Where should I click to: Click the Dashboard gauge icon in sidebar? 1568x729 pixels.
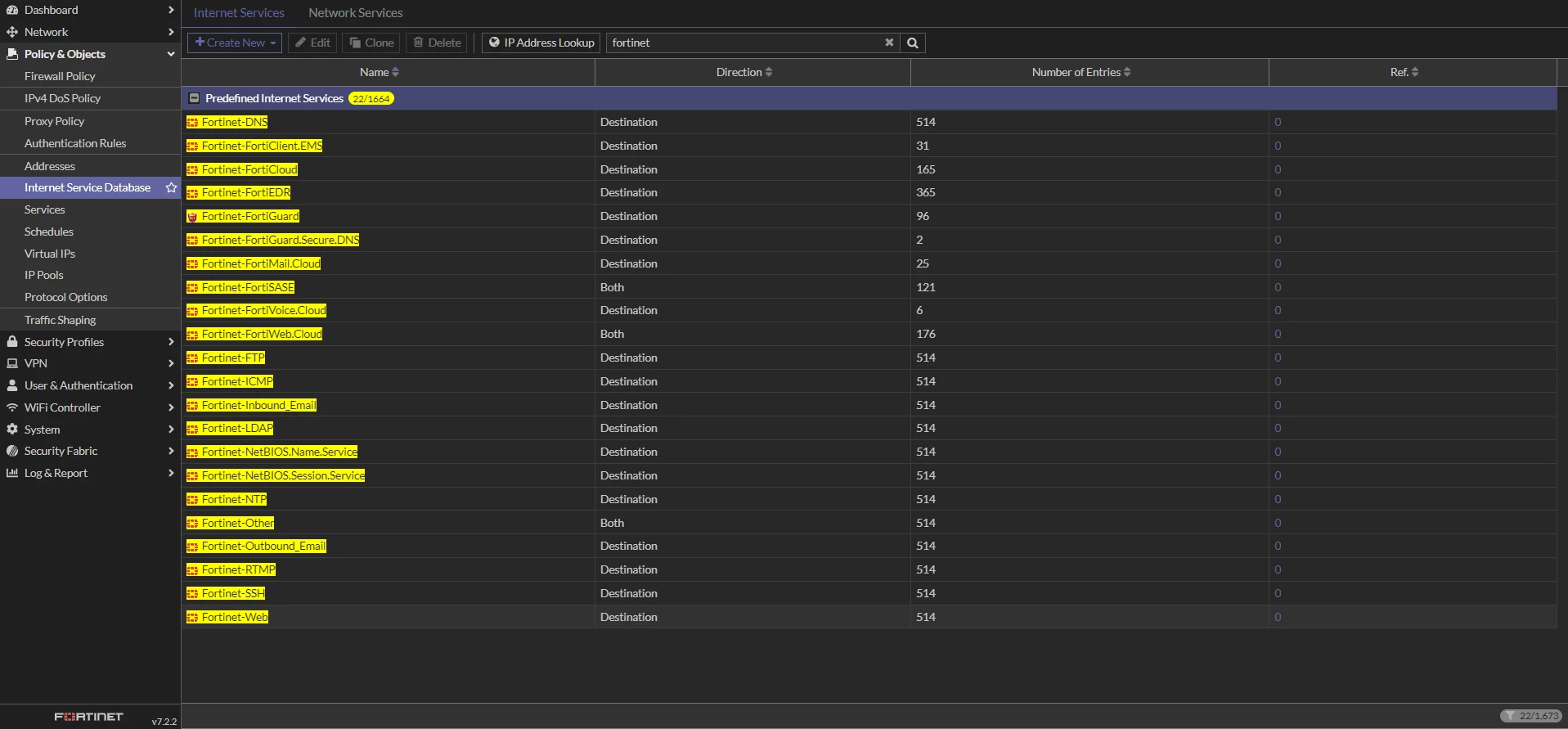[x=12, y=10]
